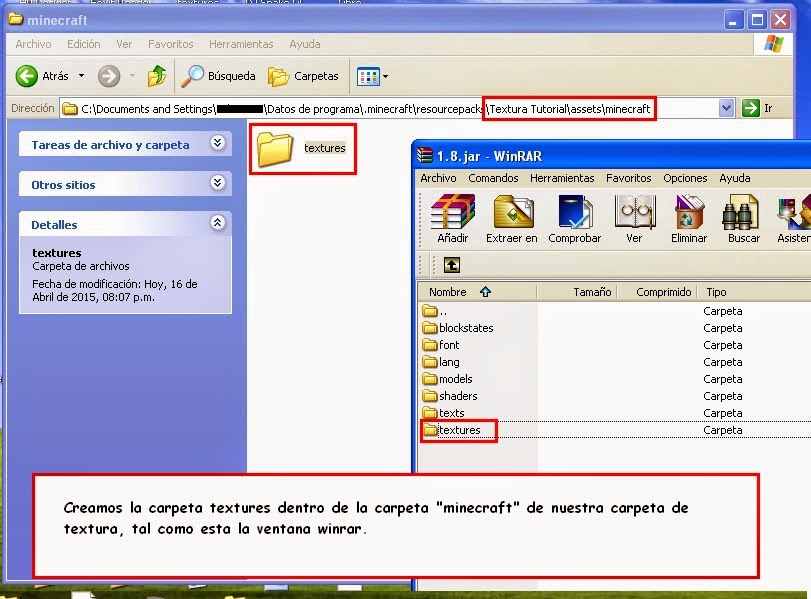Select the lang folder in WinRAR
The height and width of the screenshot is (599, 811).
[441, 362]
